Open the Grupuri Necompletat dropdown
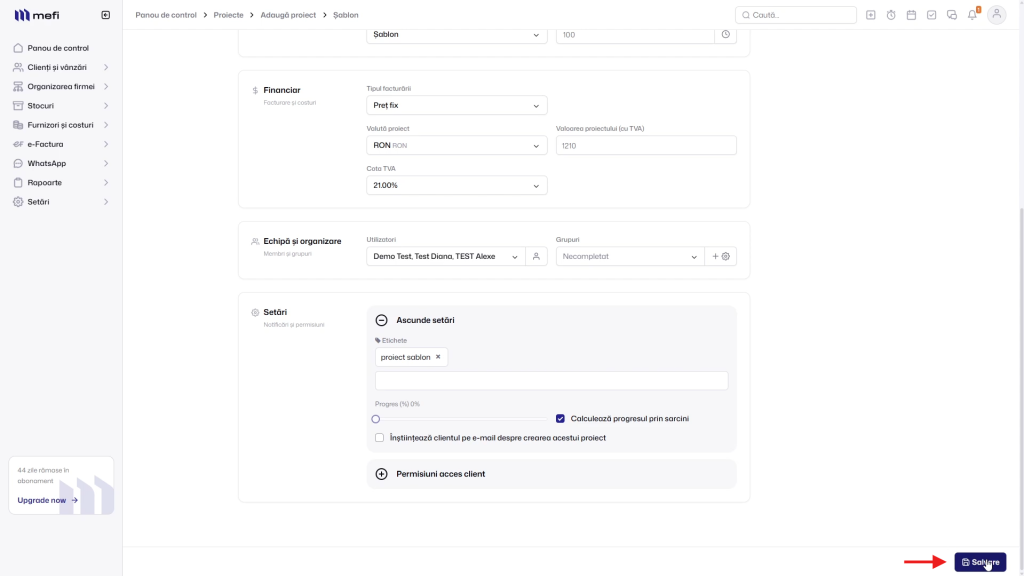The height and width of the screenshot is (576, 1024). pos(630,257)
